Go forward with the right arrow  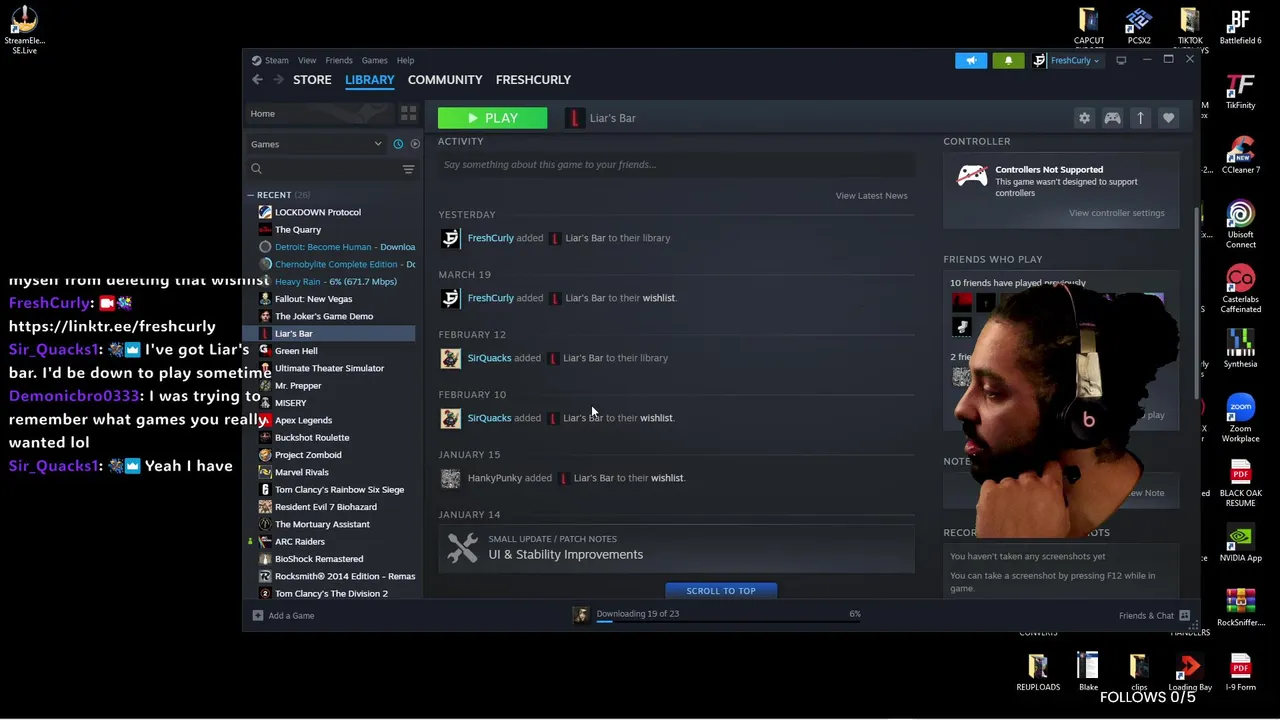point(278,80)
